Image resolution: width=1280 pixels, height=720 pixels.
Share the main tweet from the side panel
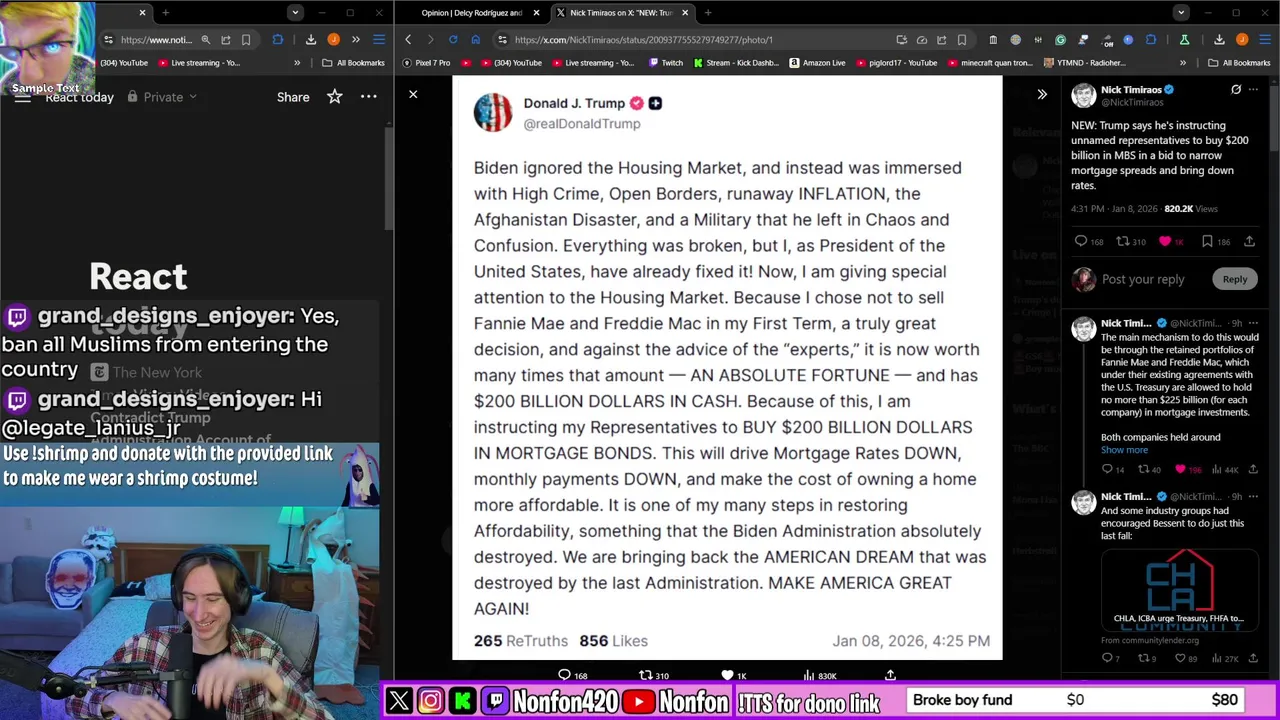1250,241
